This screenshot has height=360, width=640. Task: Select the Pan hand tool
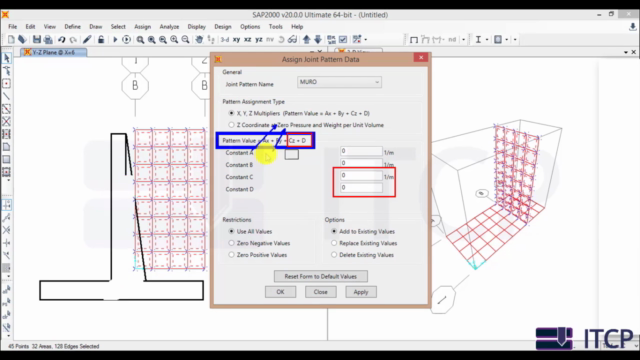[199, 39]
